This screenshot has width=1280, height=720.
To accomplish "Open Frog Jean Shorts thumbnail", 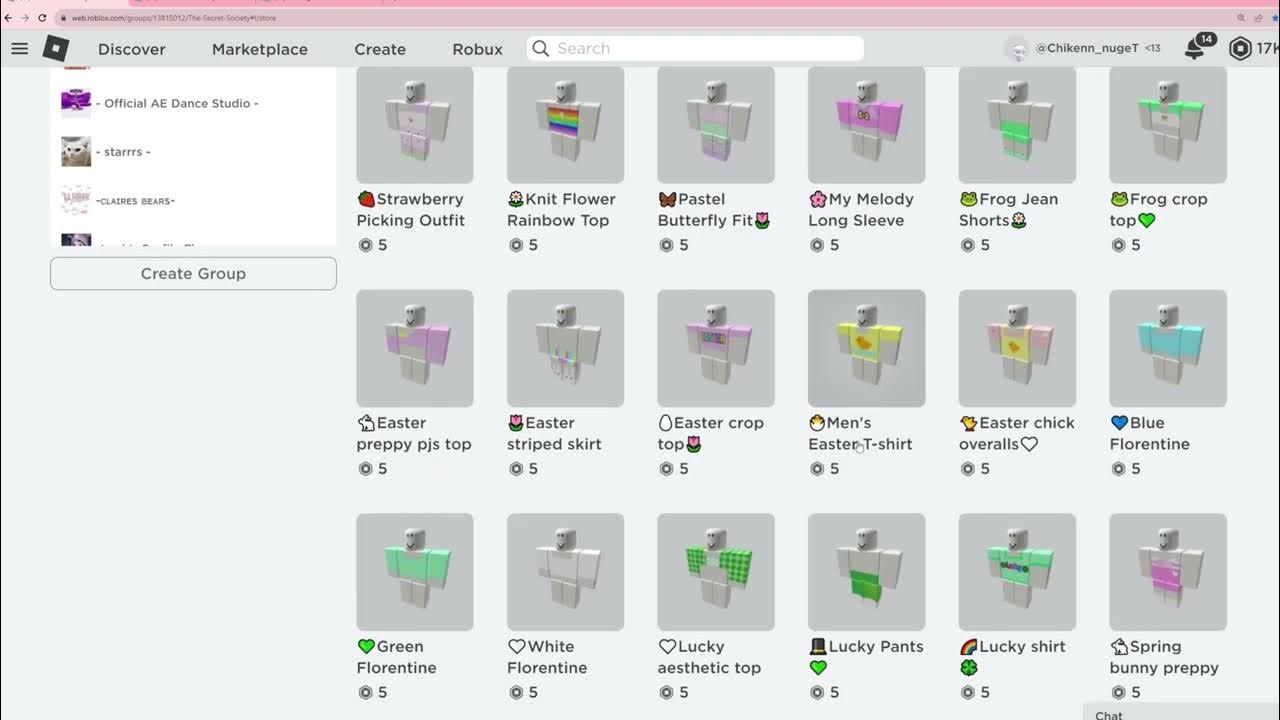I will 1018,125.
